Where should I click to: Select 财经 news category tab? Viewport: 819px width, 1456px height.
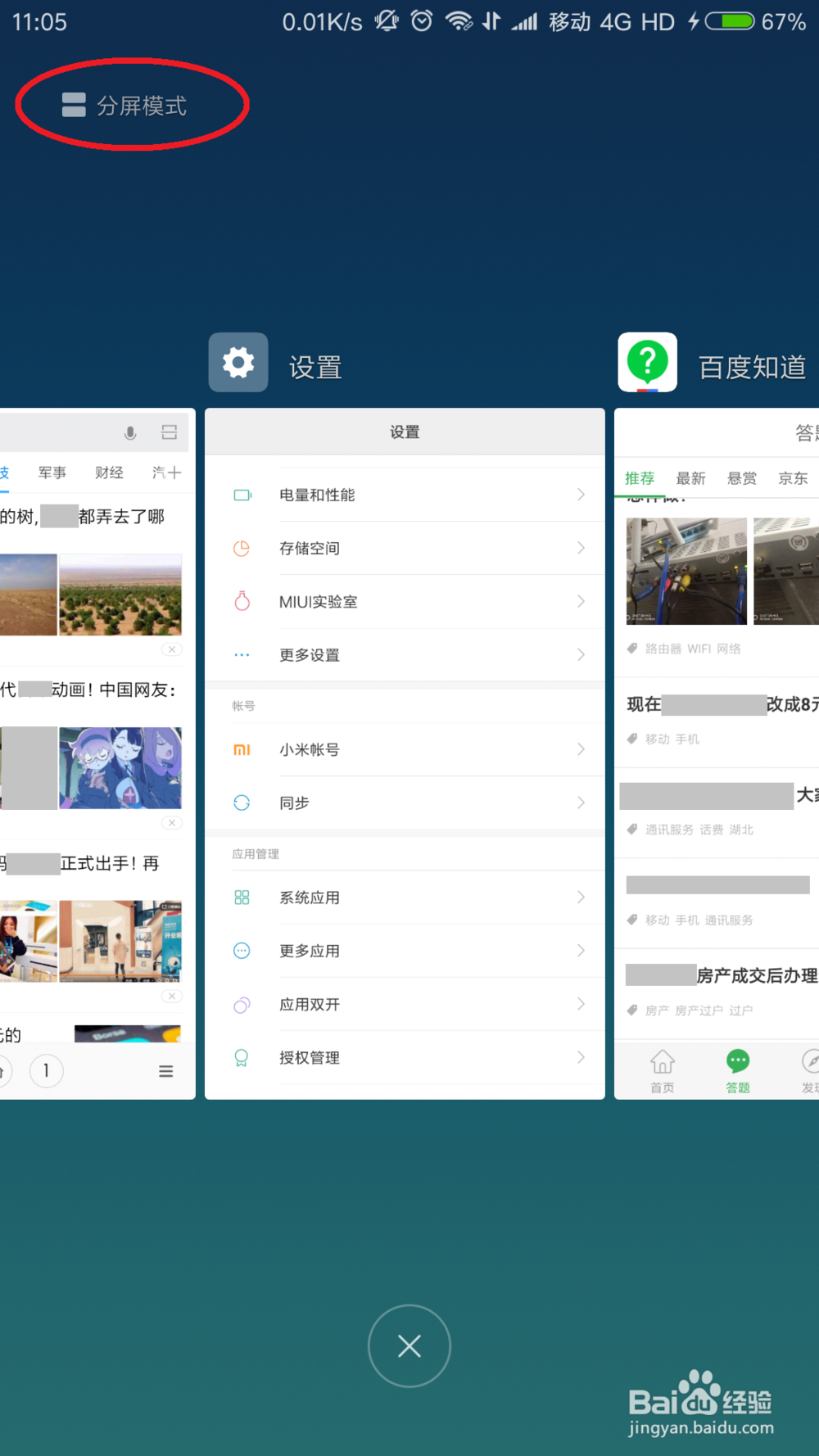(109, 473)
